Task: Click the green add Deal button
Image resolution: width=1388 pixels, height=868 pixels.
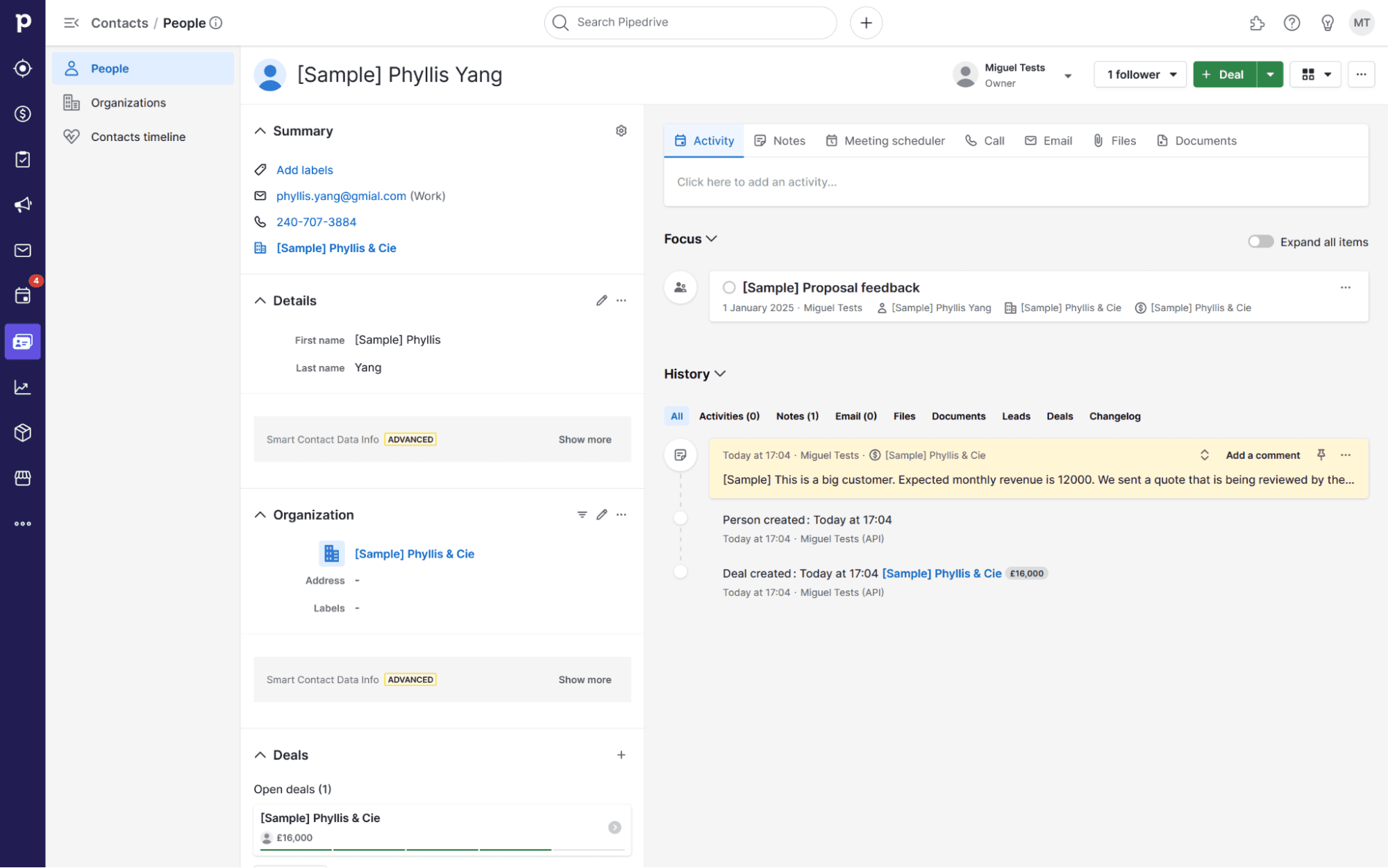Action: (1224, 74)
